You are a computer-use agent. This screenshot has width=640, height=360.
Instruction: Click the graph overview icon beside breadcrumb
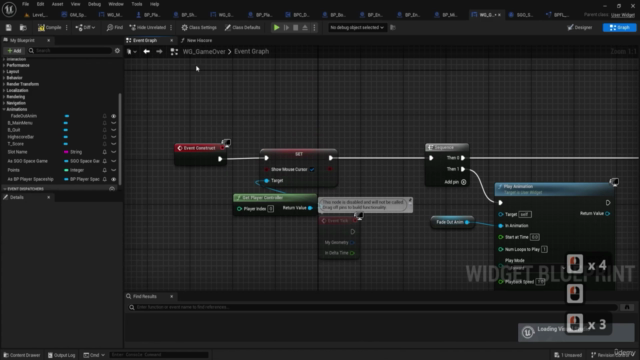click(x=174, y=51)
